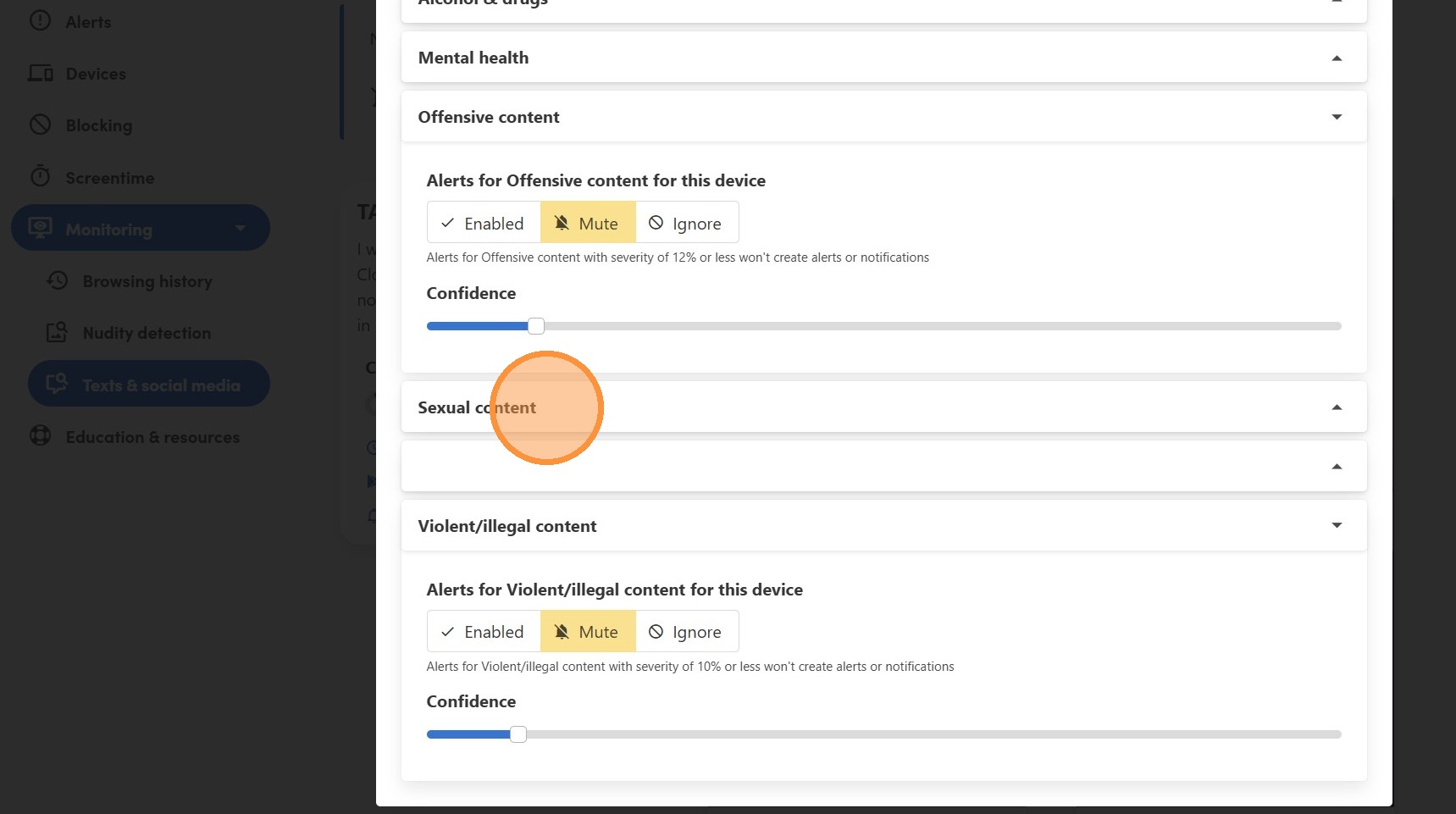The height and width of the screenshot is (814, 1456).
Task: Select Enabled for Offensive content alerts
Action: point(483,223)
